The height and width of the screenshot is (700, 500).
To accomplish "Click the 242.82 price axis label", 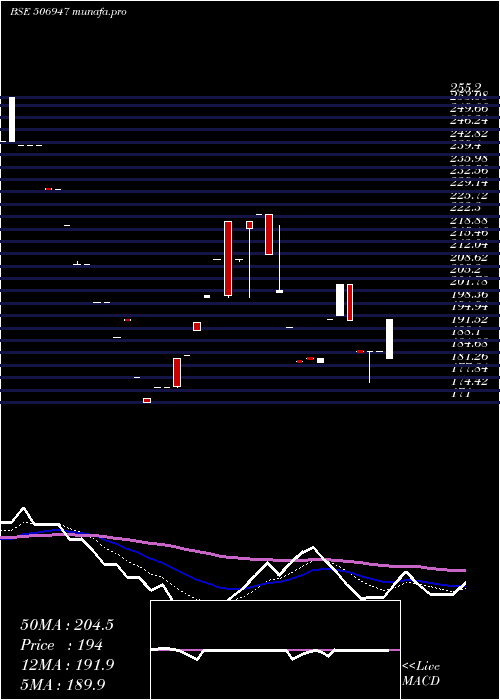I will tap(469, 133).
